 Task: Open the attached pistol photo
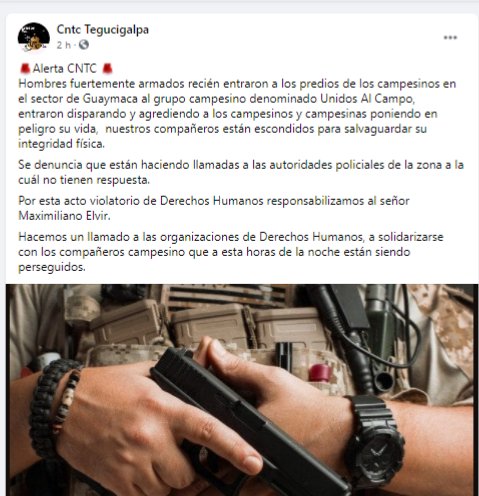(242, 390)
